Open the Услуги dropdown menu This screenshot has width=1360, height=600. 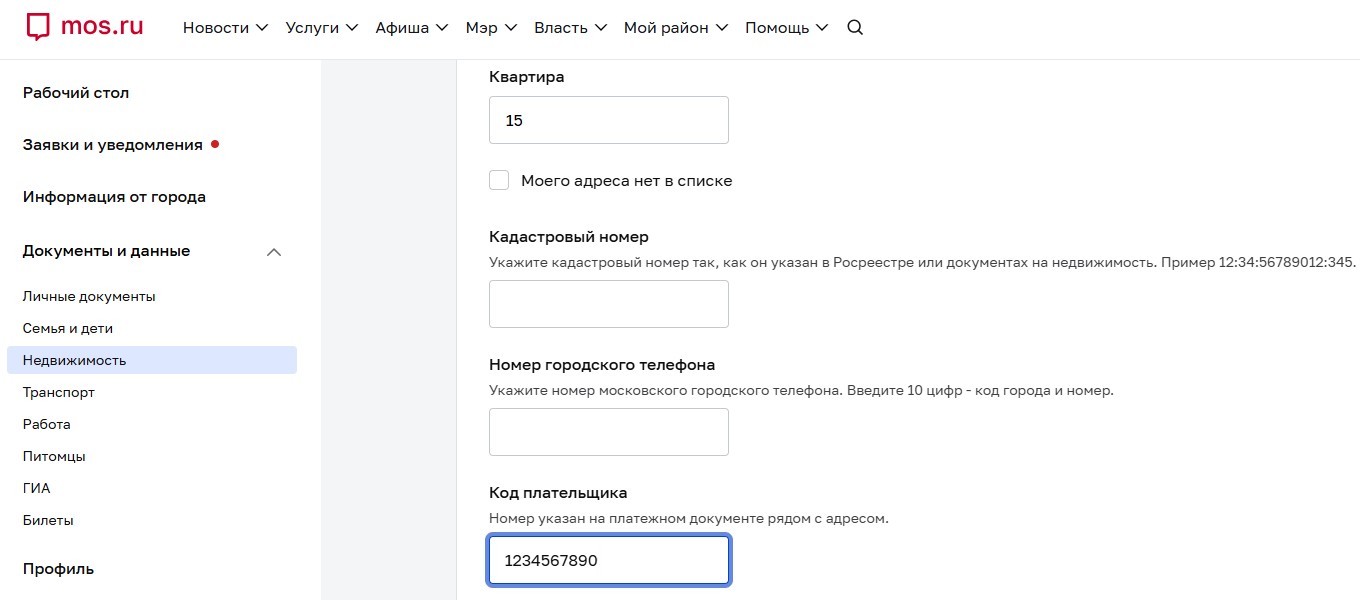pyautogui.click(x=321, y=28)
